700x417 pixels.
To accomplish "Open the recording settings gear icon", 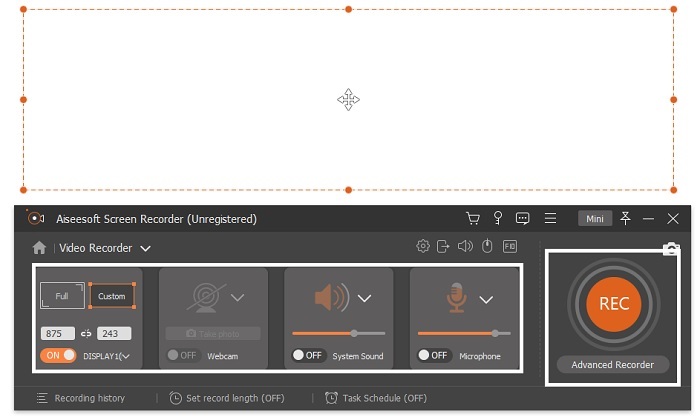I will [x=423, y=246].
